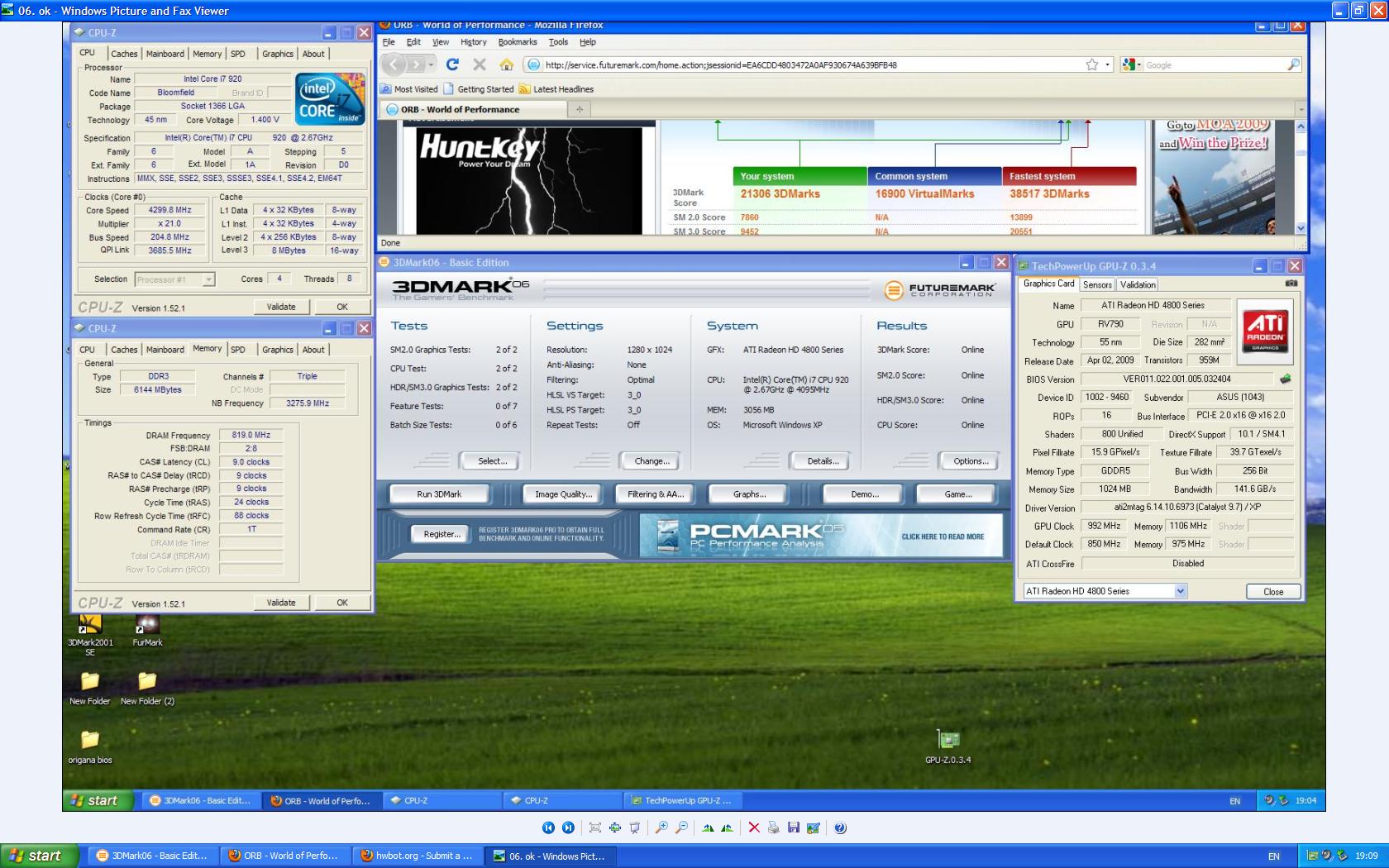Image resolution: width=1389 pixels, height=868 pixels.
Task: Open GPU-Z graphics card selection dropdown
Action: [1181, 591]
